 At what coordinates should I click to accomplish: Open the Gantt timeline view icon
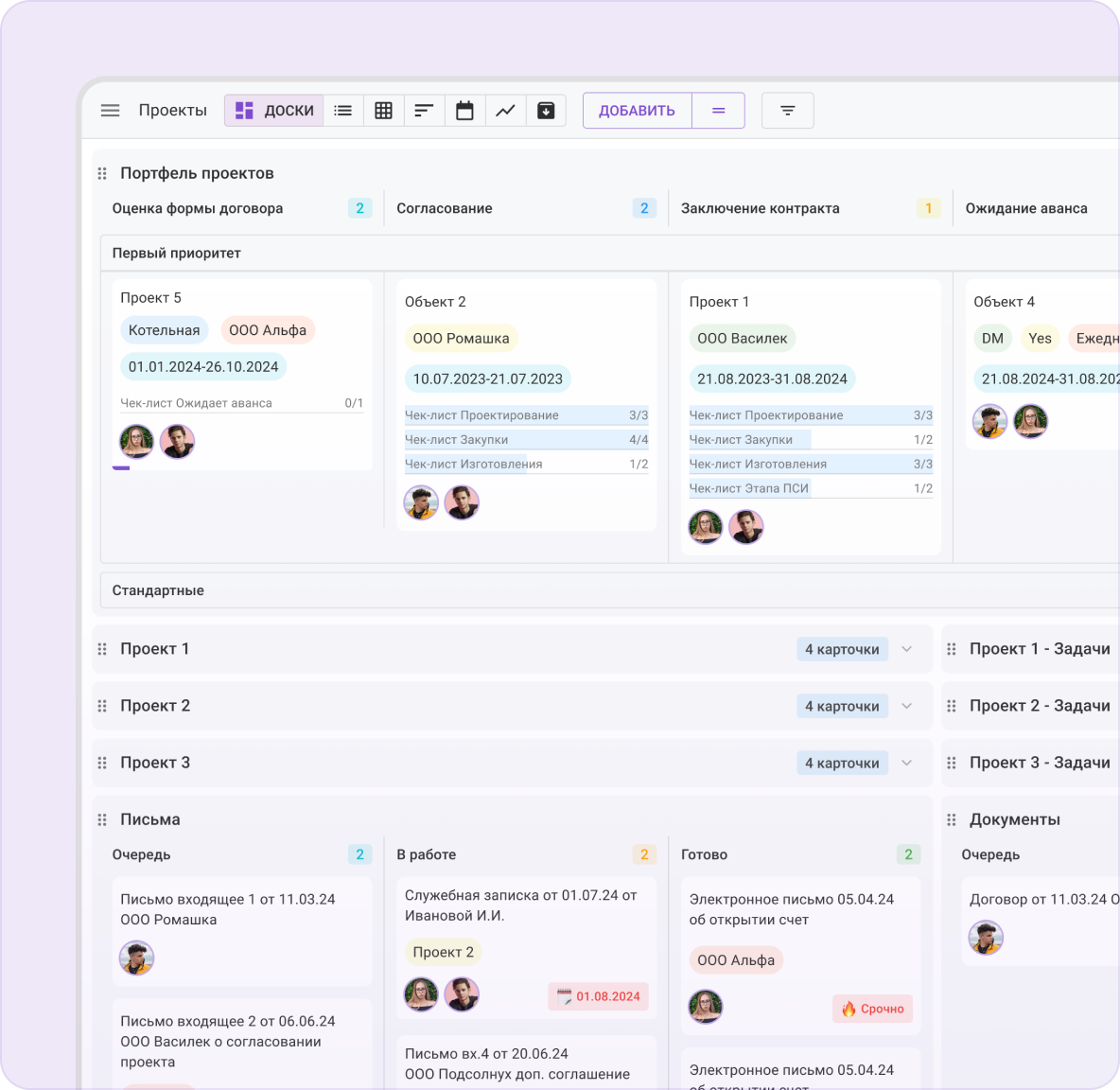point(424,111)
